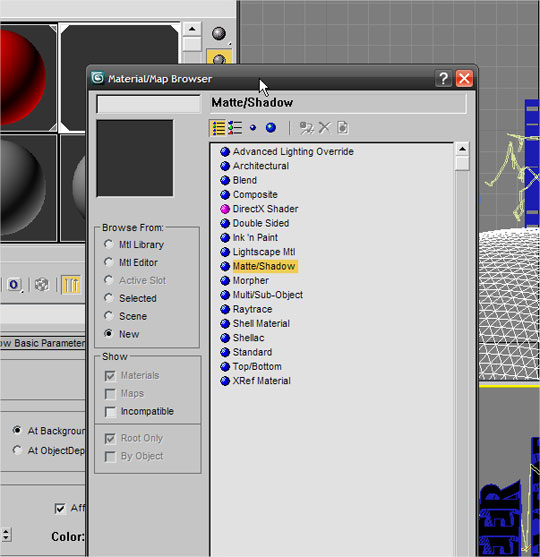Screen dimensions: 540x557
Task: Browse from Mtl Library
Action: coord(108,244)
